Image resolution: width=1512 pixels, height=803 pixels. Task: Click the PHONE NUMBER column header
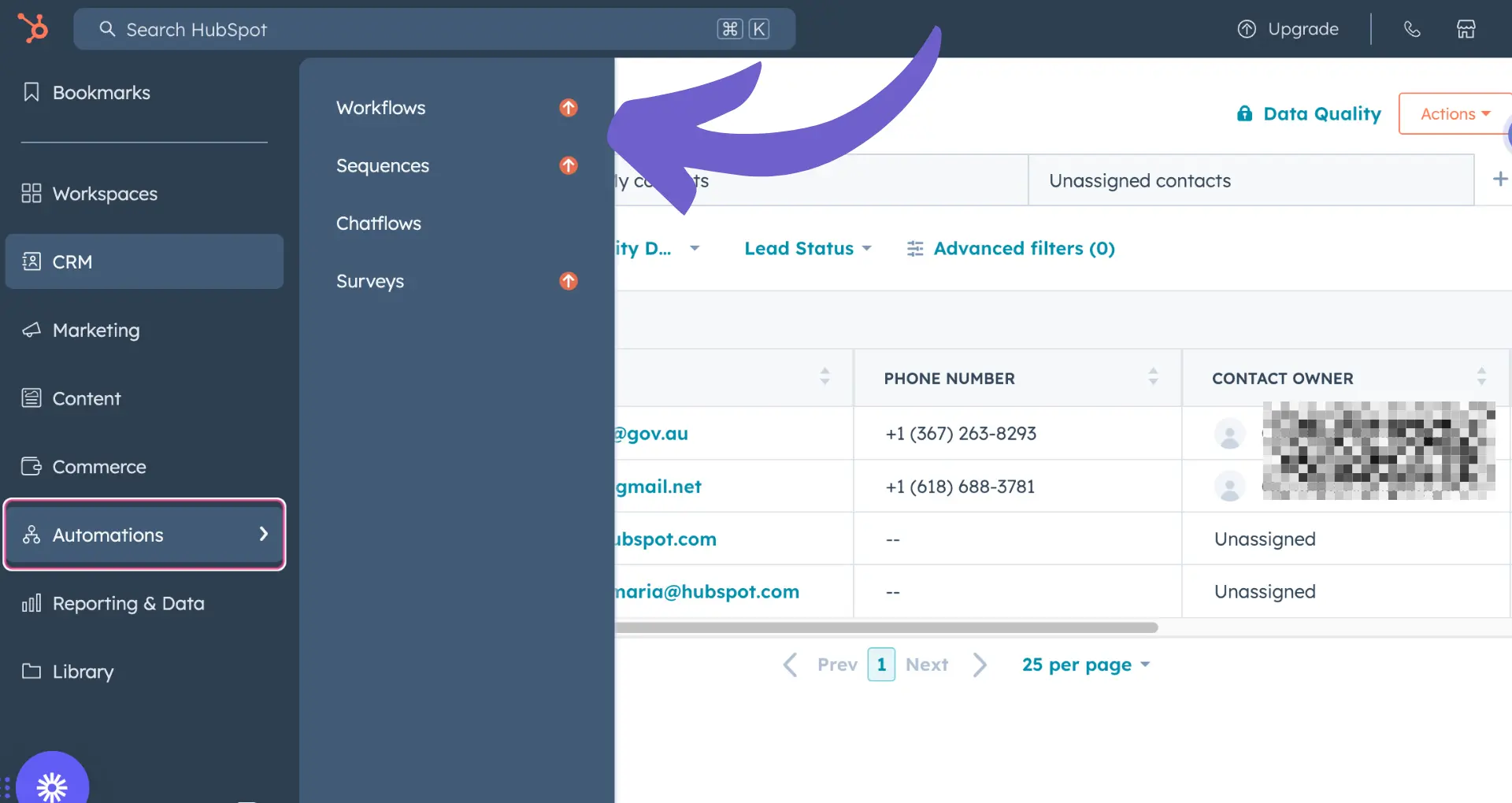949,379
